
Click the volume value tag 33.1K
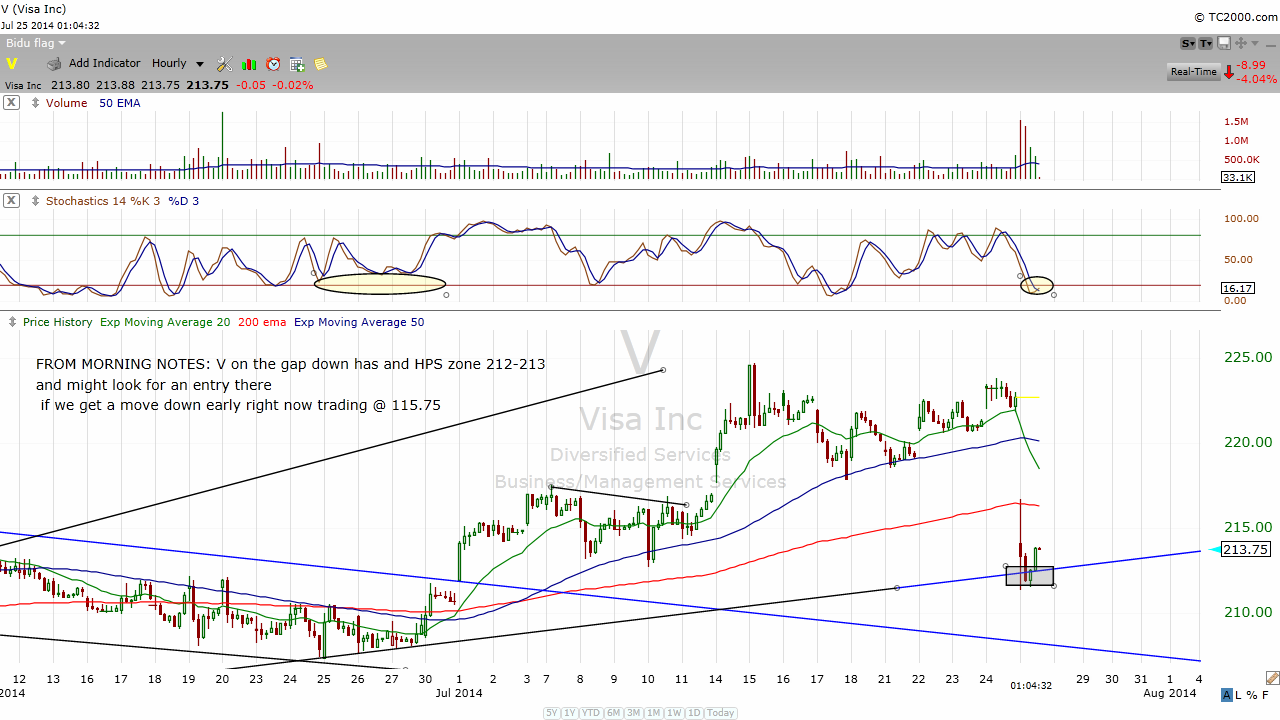pos(1238,178)
